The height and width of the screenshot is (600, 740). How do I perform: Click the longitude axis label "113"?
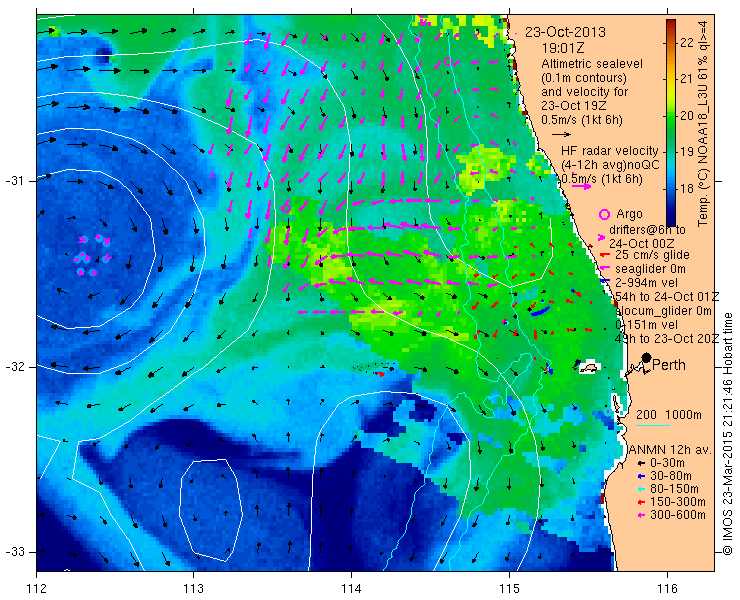(x=193, y=589)
